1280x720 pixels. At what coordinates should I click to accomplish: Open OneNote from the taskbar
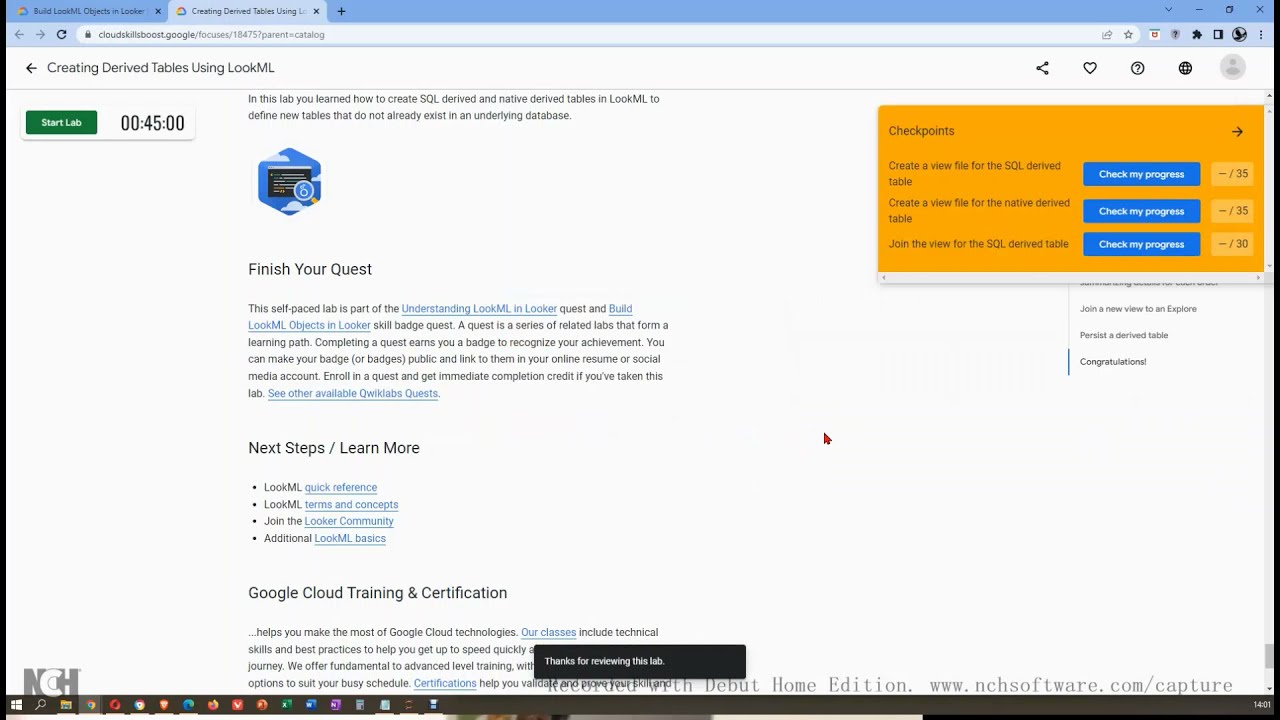(x=335, y=705)
